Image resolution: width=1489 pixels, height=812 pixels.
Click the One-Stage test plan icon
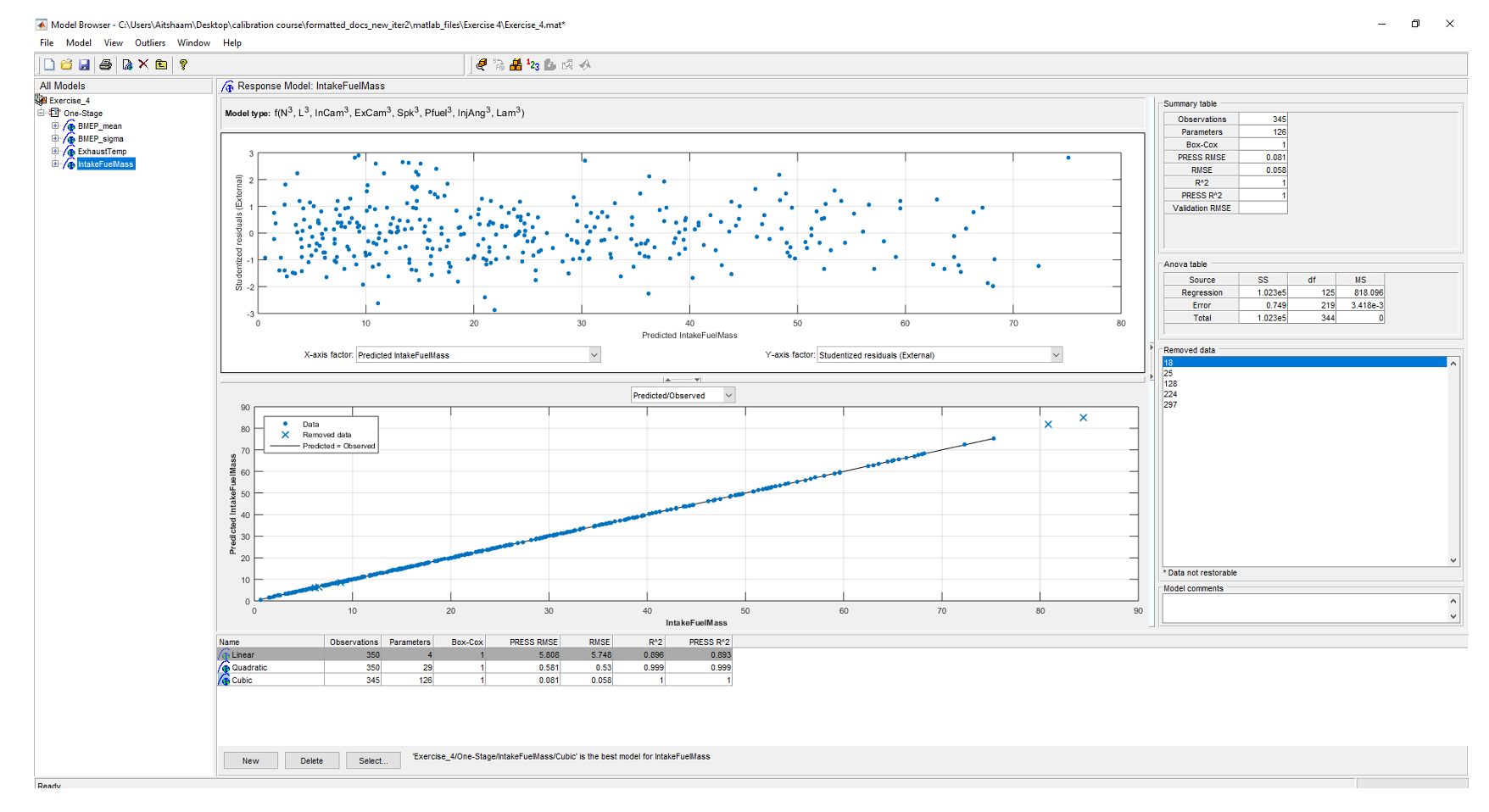[55, 113]
